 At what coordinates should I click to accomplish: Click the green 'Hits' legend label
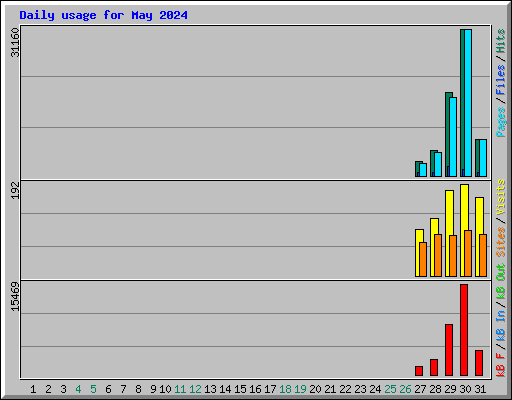click(501, 41)
